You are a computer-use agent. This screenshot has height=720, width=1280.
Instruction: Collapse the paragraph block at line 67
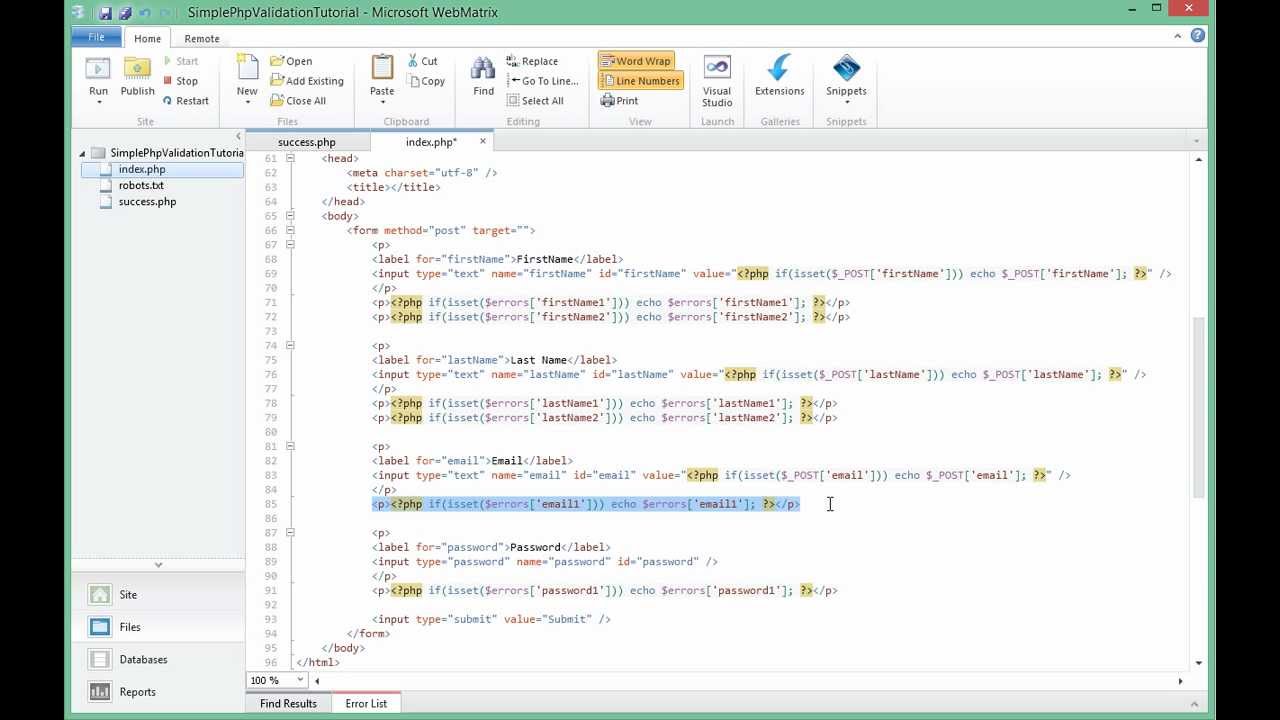coord(291,244)
